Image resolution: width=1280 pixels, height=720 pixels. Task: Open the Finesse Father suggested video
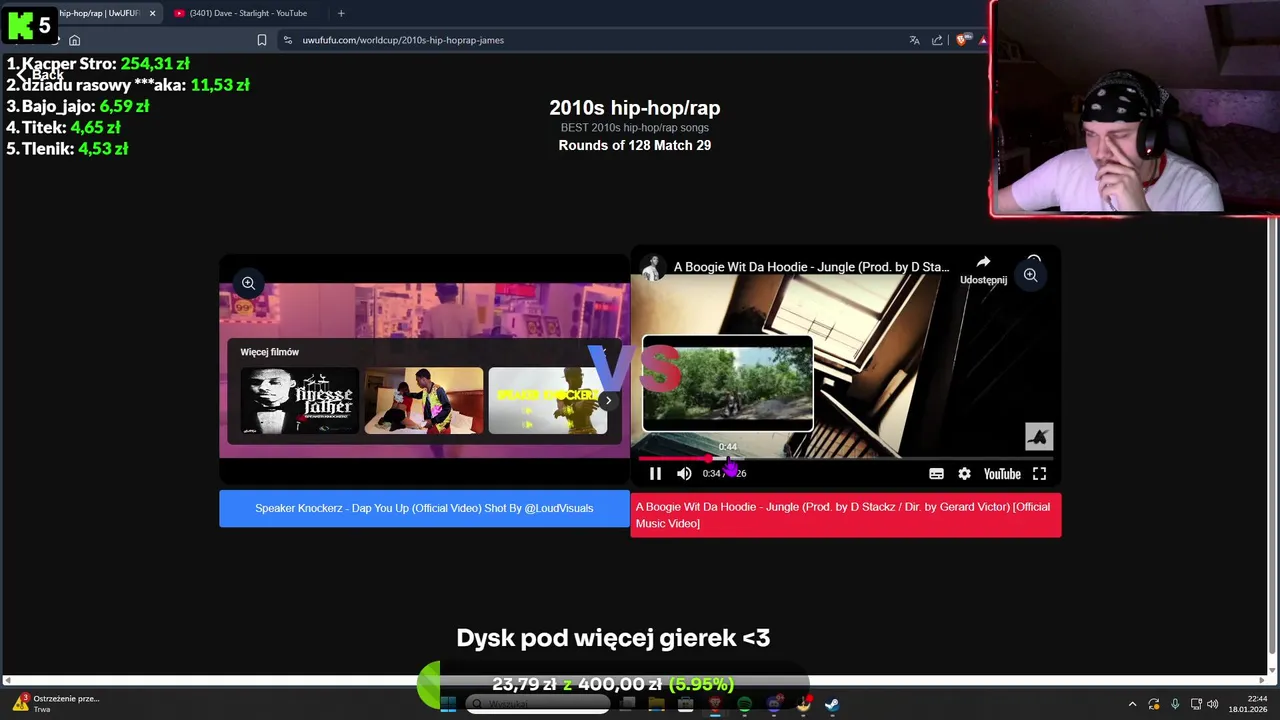point(299,401)
